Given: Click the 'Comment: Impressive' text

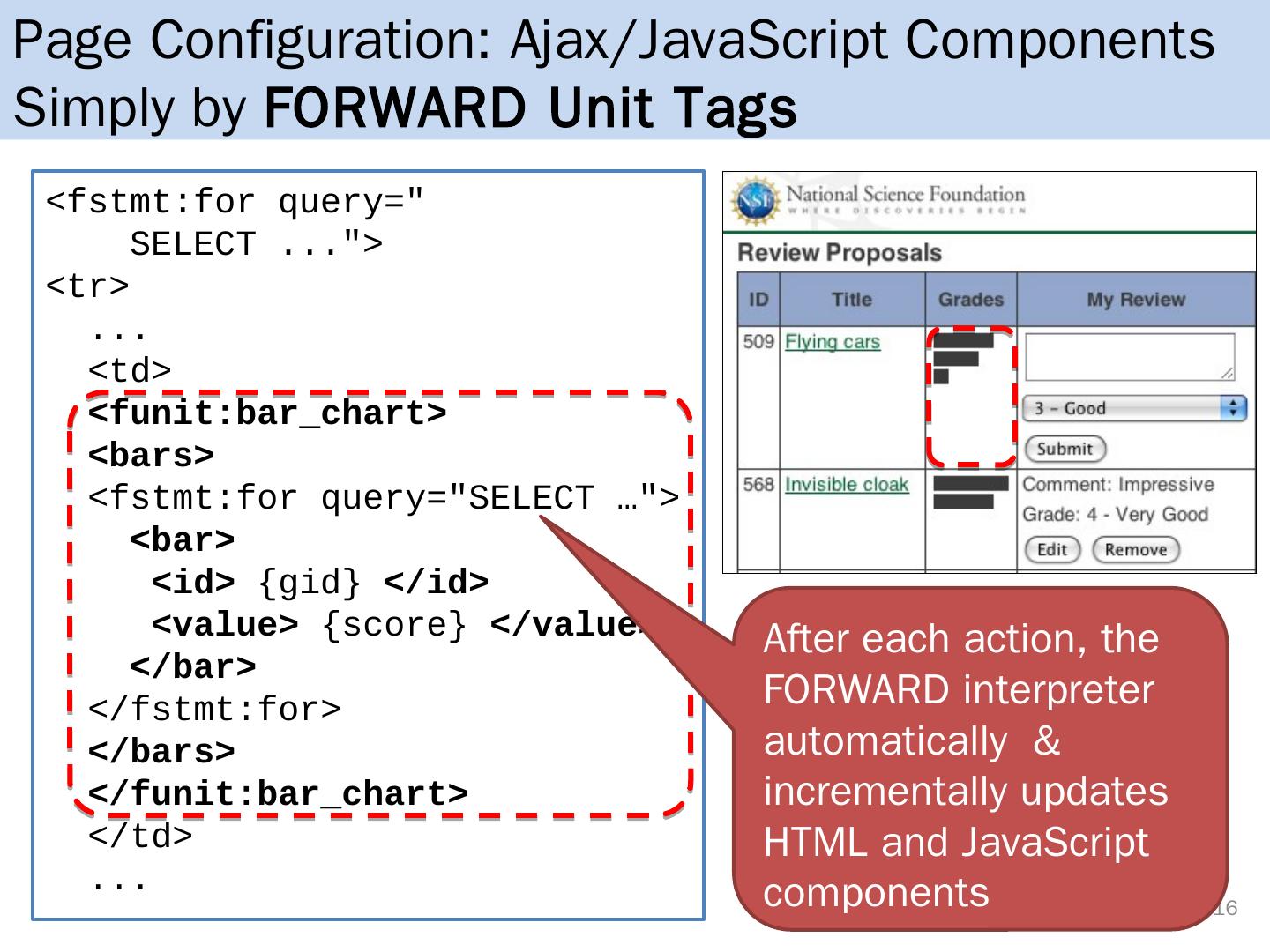Looking at the screenshot, I should click(x=1118, y=485).
